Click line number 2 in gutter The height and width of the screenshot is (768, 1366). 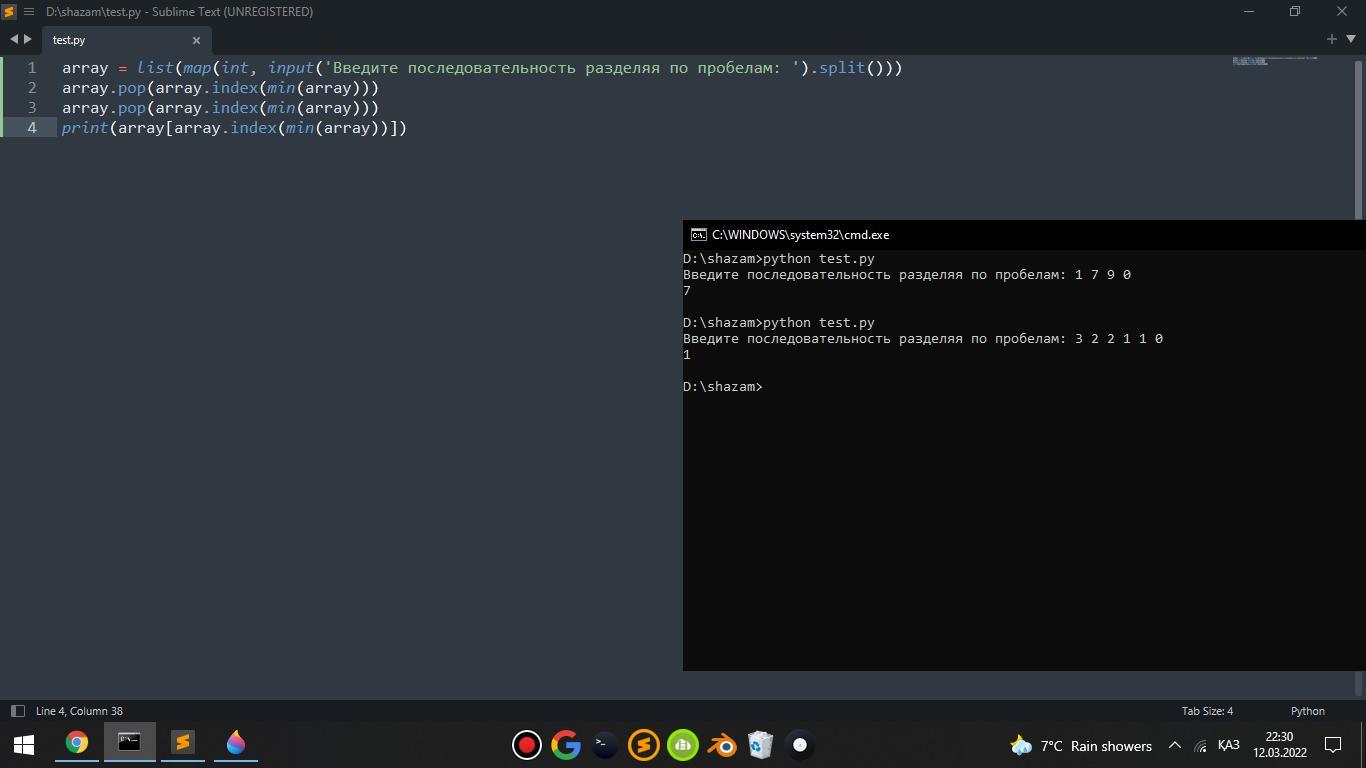click(32, 88)
